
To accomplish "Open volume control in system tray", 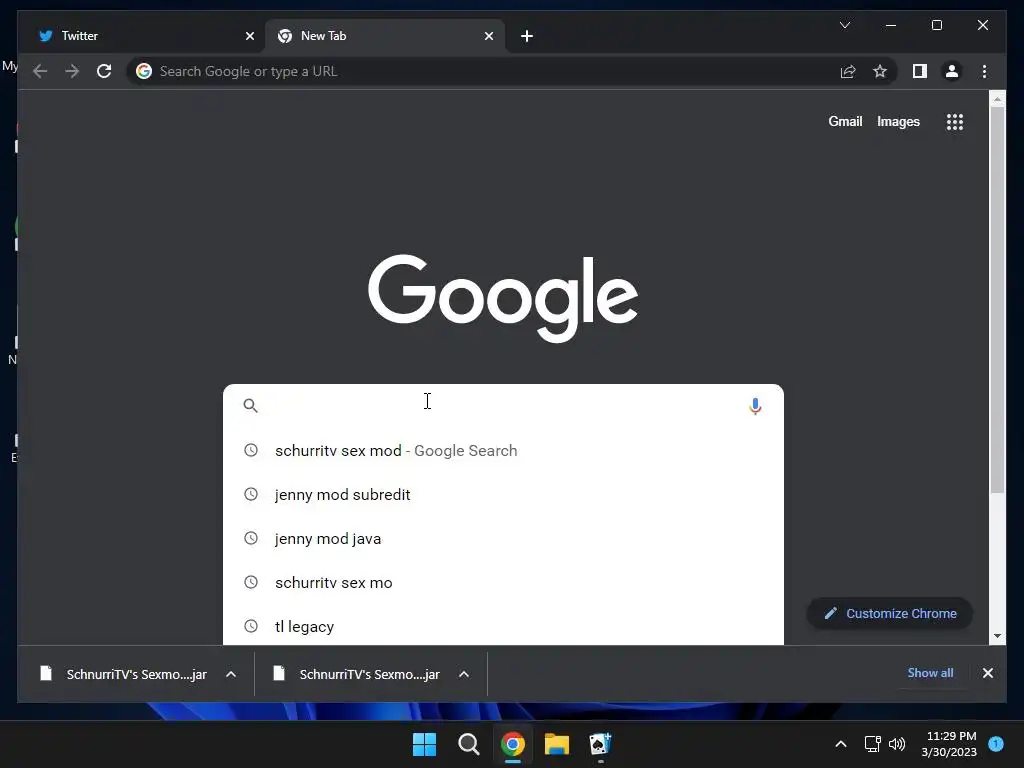I will pyautogui.click(x=897, y=744).
